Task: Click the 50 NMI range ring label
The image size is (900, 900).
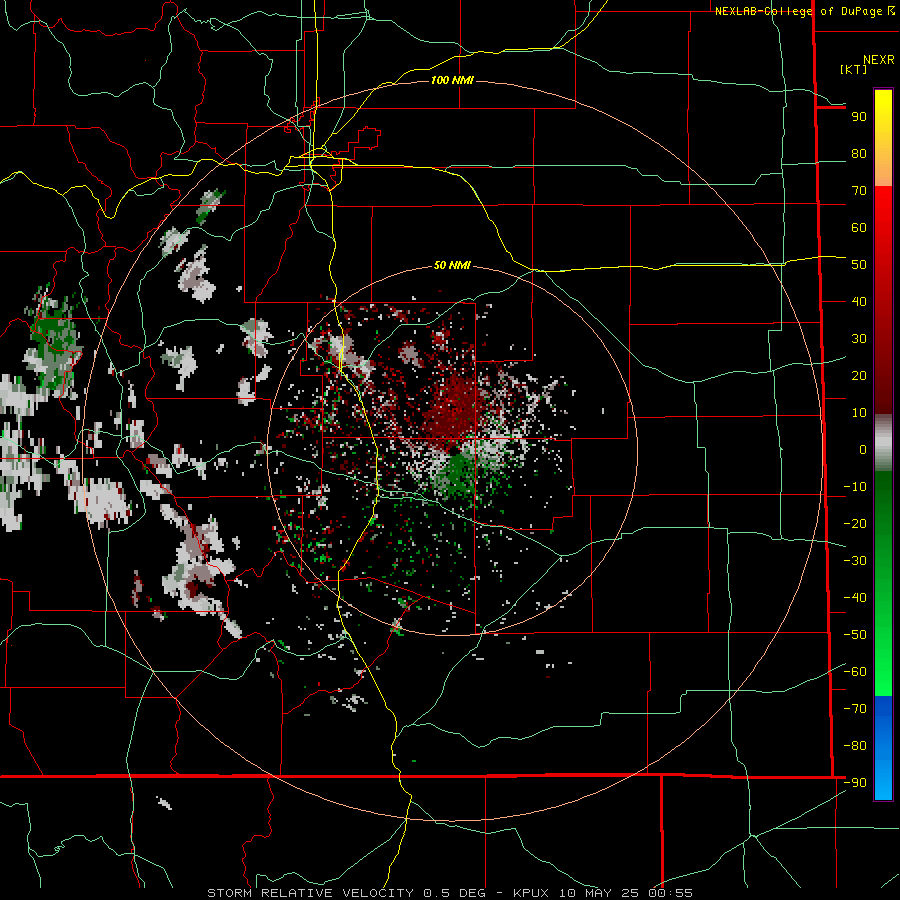Action: coord(452,265)
